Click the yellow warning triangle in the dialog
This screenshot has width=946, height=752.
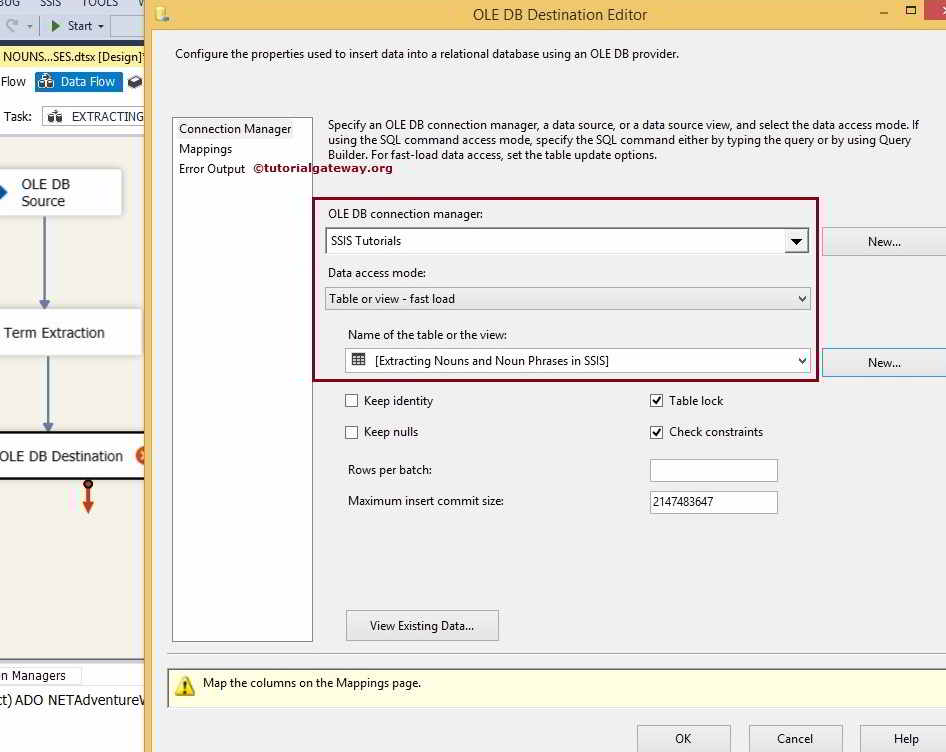click(183, 684)
